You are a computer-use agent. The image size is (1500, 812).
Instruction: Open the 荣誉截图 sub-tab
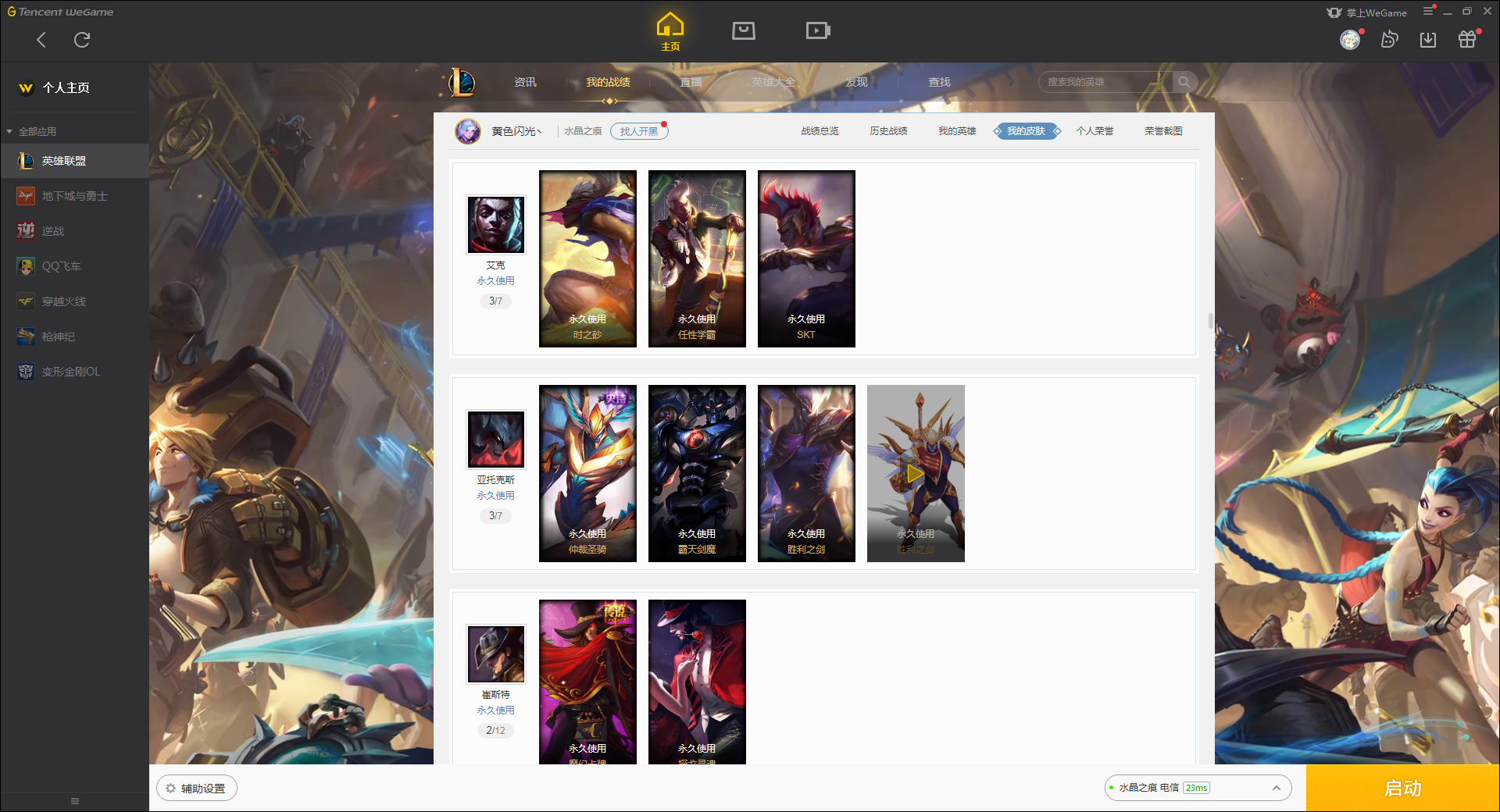click(1163, 131)
